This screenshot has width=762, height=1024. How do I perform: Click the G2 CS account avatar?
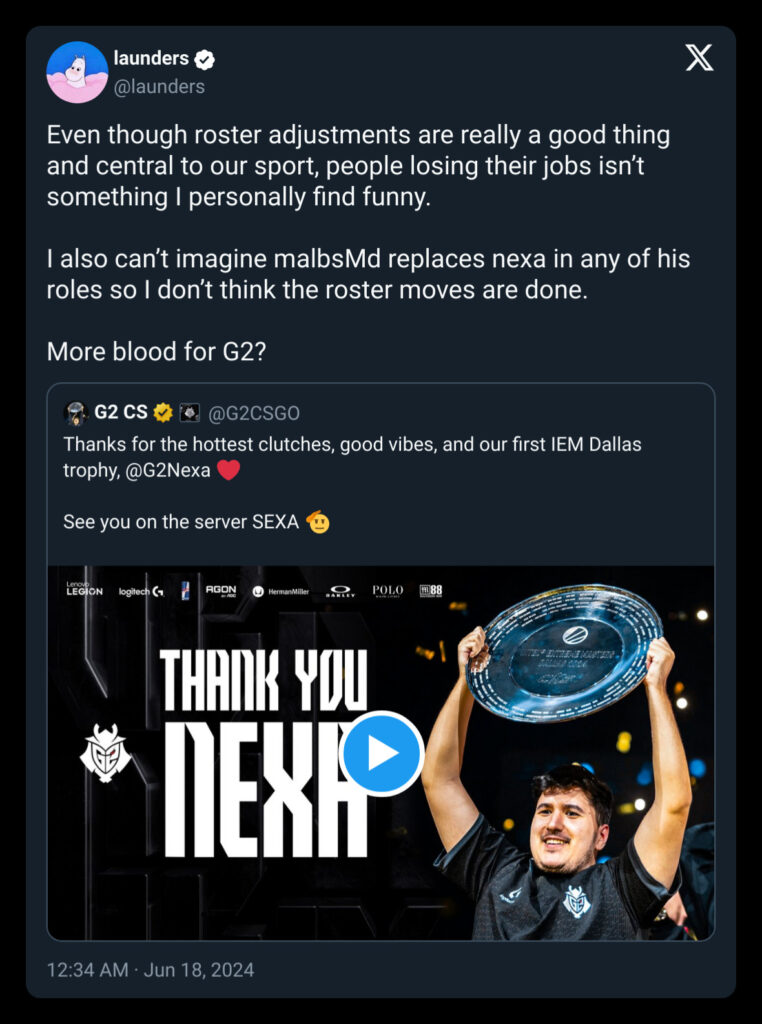76,413
